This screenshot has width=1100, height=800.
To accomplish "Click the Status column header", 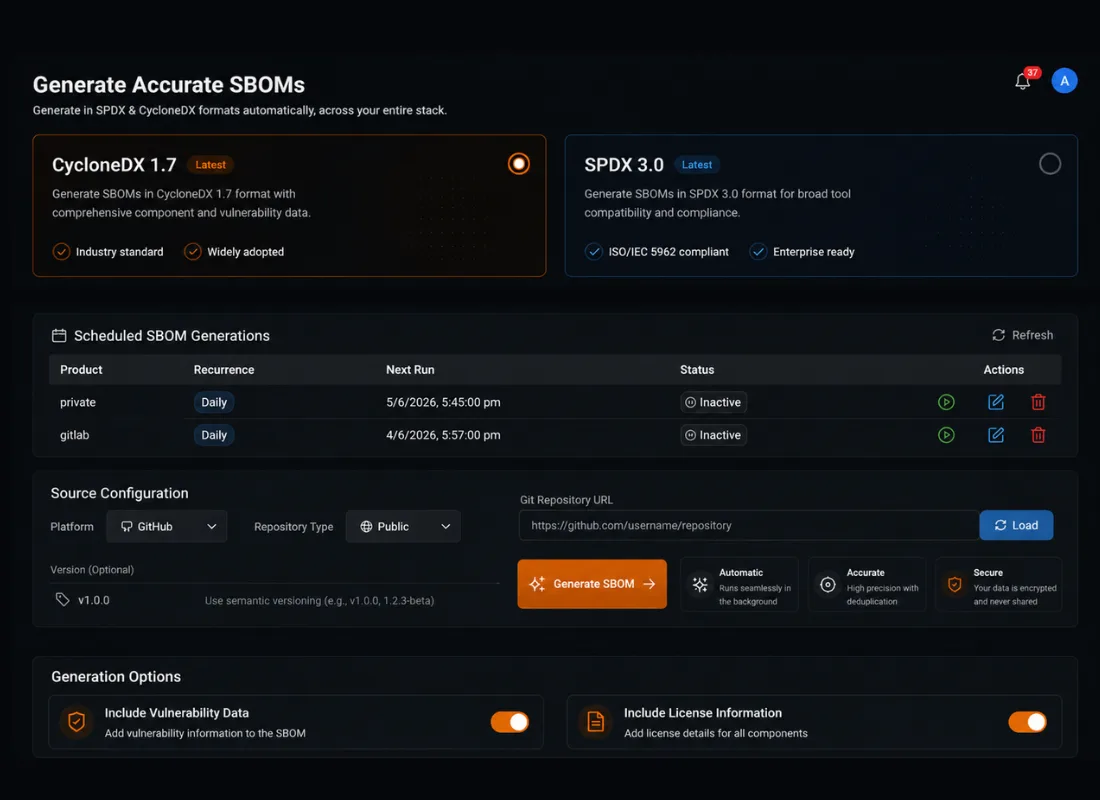I will (x=697, y=370).
